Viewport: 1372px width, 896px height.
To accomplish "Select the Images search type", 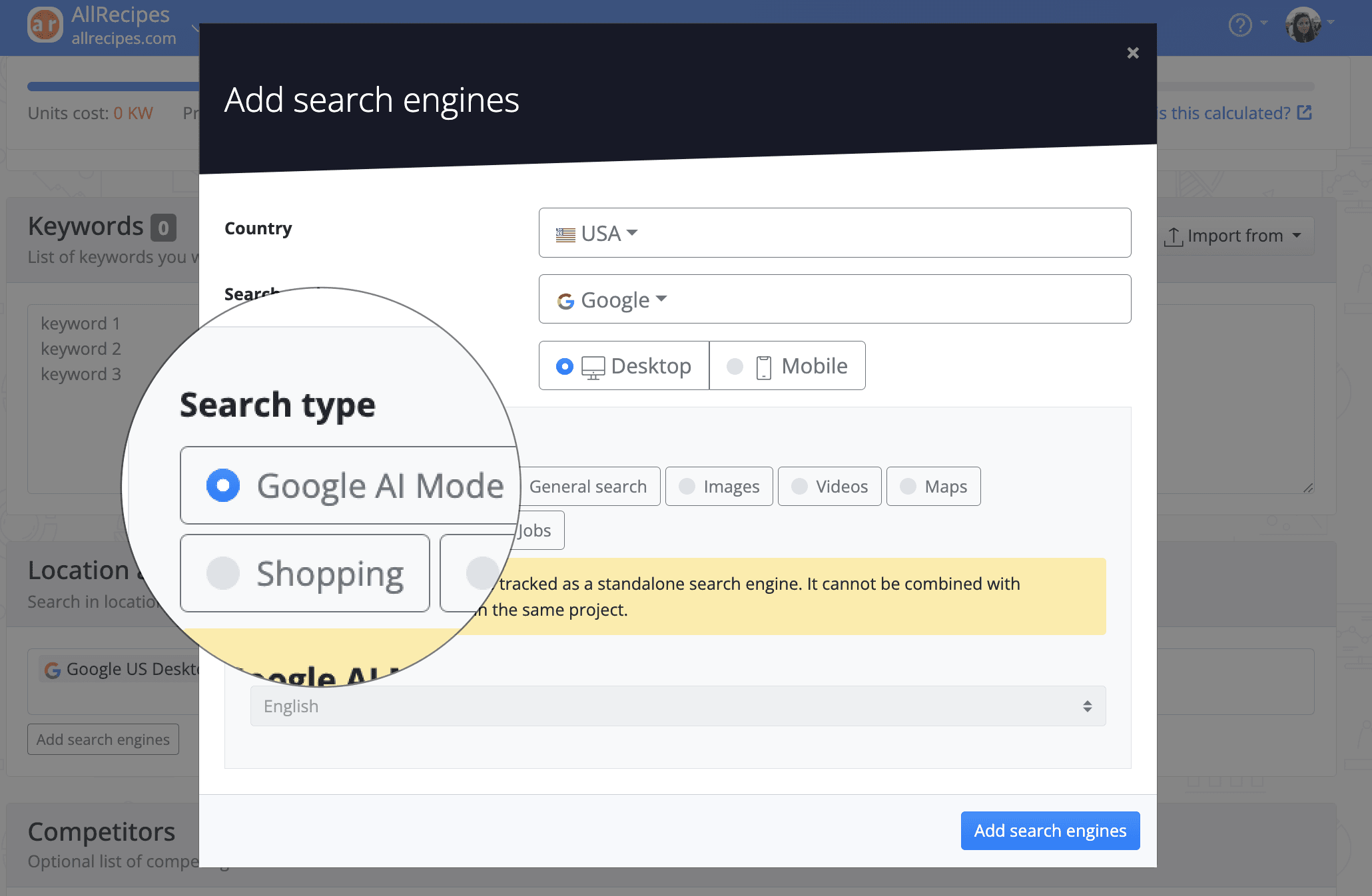I will tap(719, 487).
